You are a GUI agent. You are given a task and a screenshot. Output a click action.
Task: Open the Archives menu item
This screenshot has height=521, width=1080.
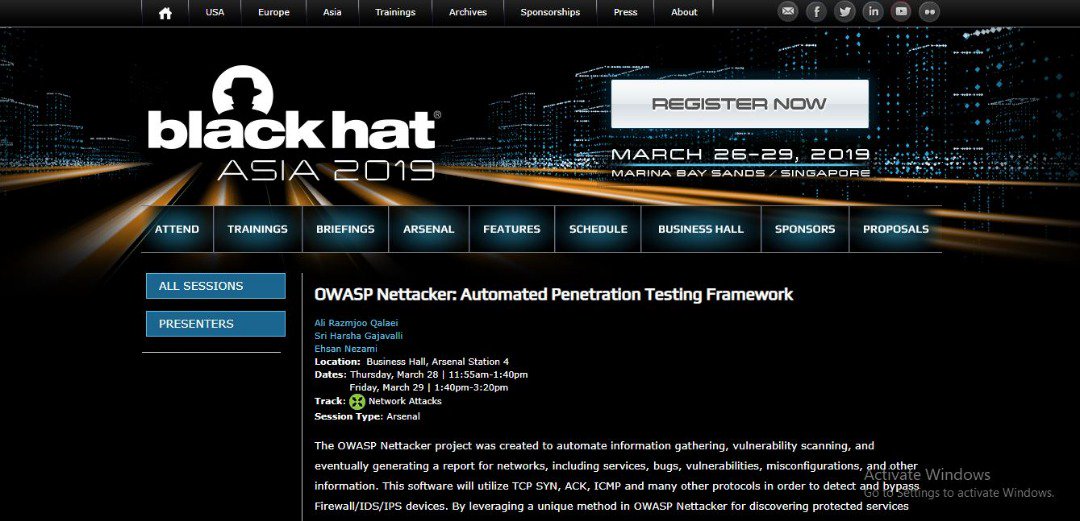(468, 12)
